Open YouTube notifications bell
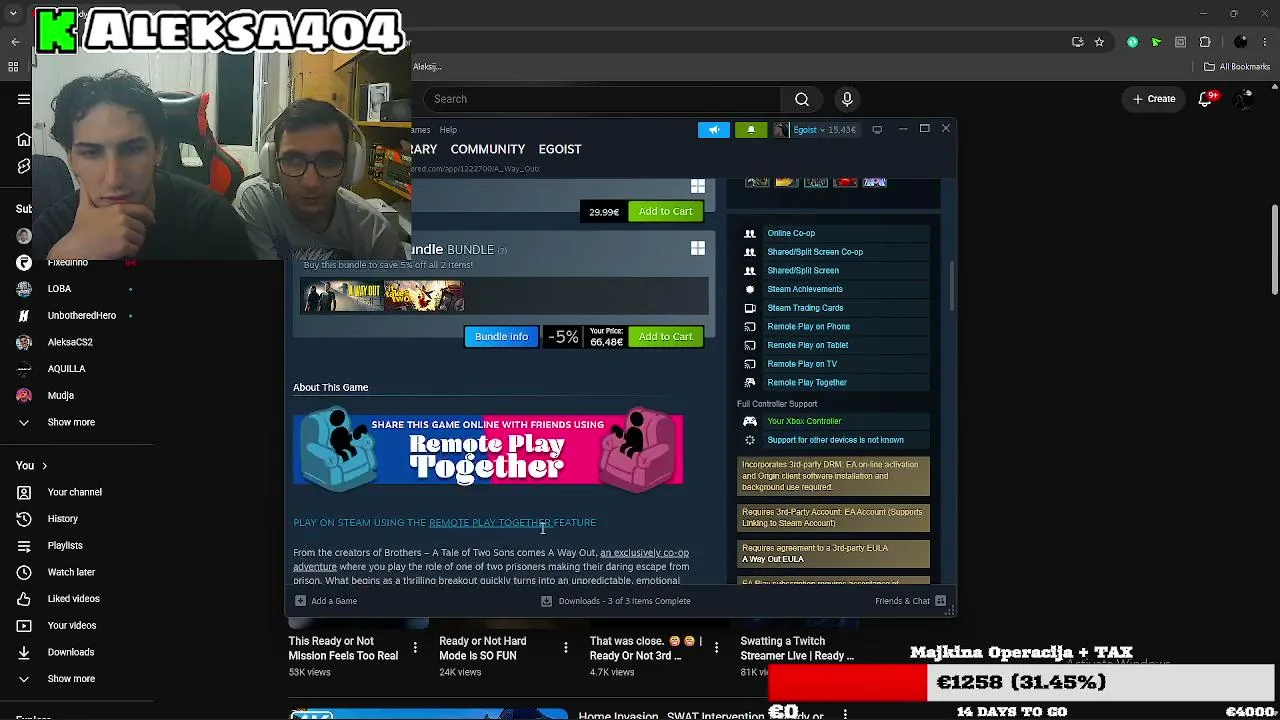Screen dimensions: 1280x720 pyautogui.click(x=1206, y=99)
